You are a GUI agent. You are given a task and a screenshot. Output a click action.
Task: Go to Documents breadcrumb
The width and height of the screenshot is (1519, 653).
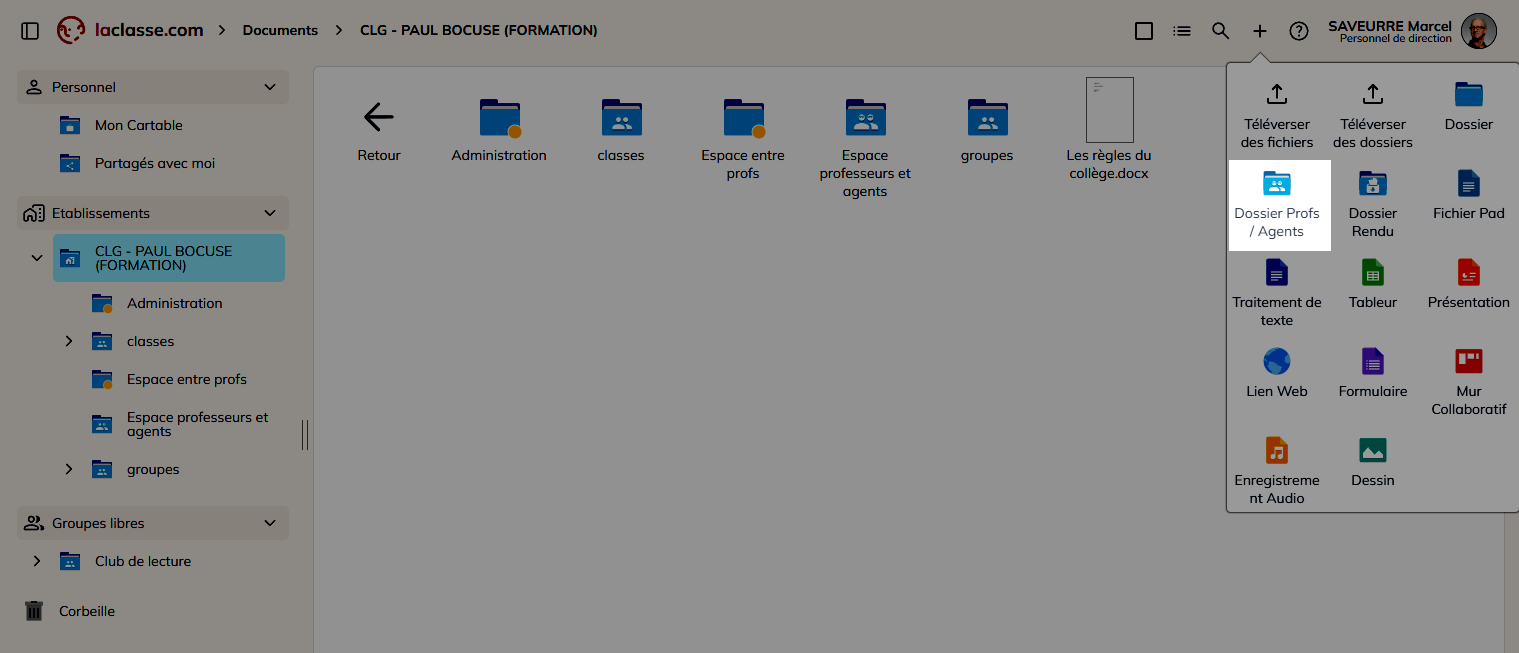click(280, 30)
